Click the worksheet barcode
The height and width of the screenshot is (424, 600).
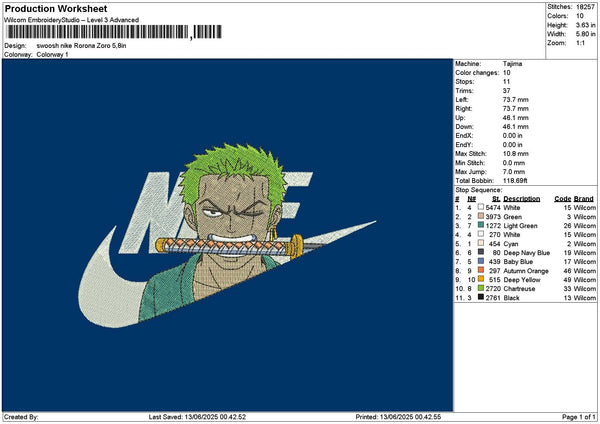click(114, 32)
